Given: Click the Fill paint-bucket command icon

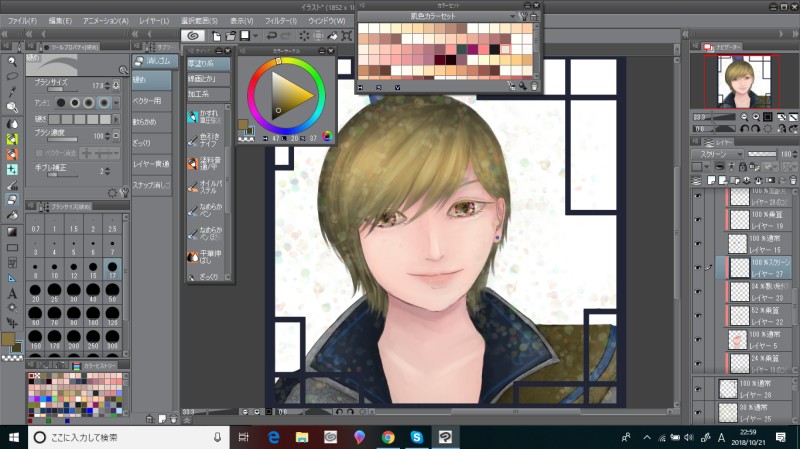Looking at the screenshot, I should point(332,36).
